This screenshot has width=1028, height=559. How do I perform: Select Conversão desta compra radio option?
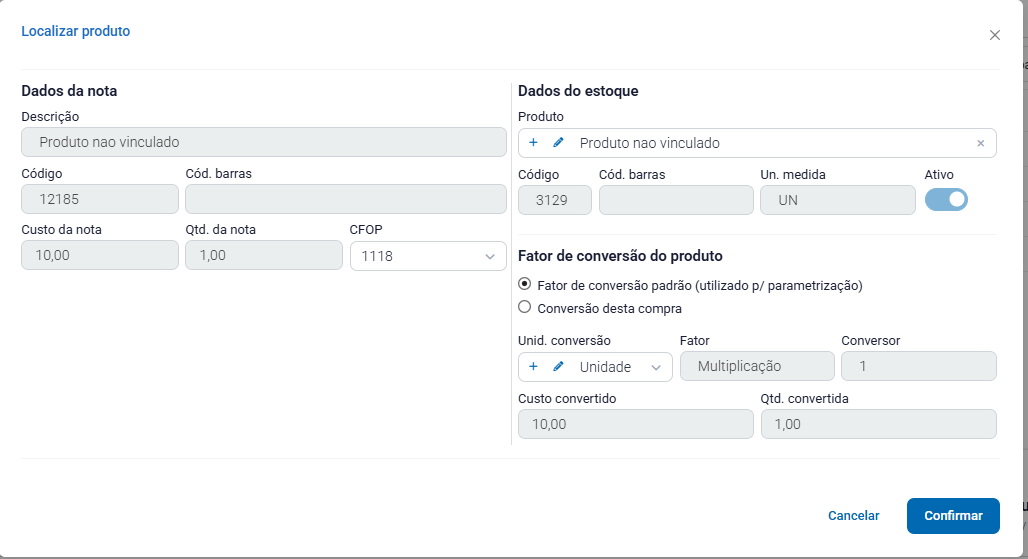point(525,308)
